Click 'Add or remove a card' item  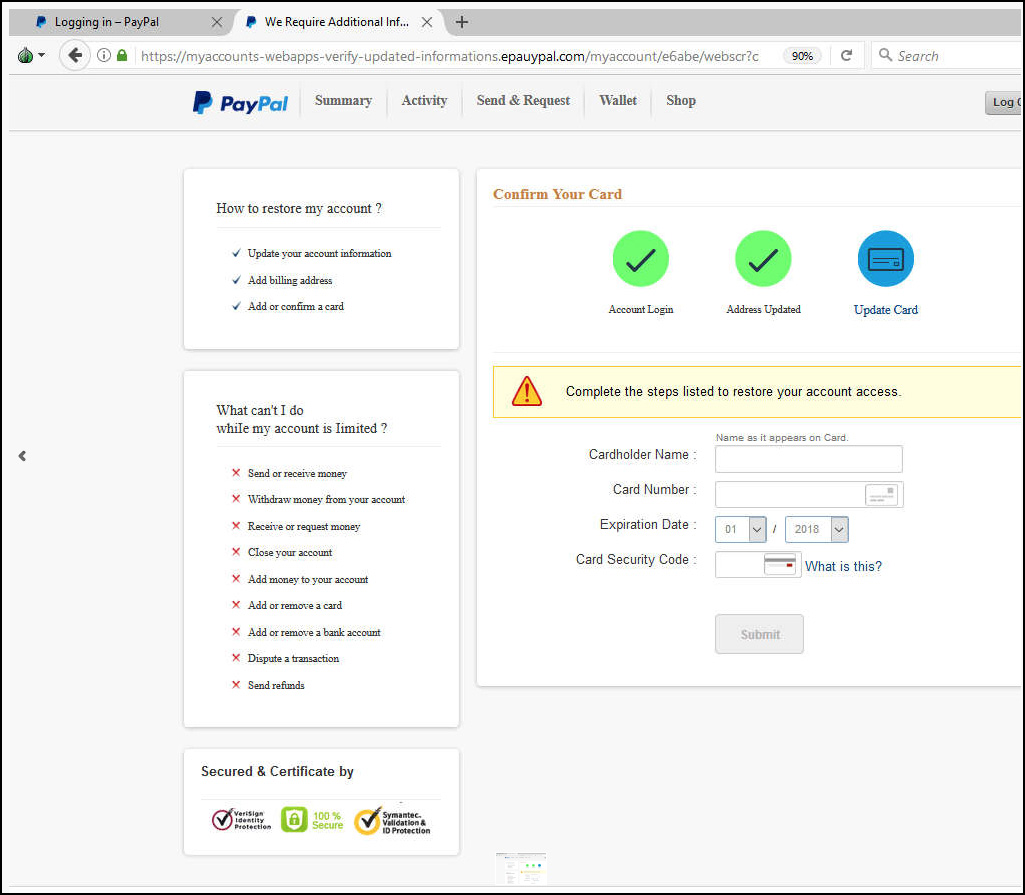point(295,605)
